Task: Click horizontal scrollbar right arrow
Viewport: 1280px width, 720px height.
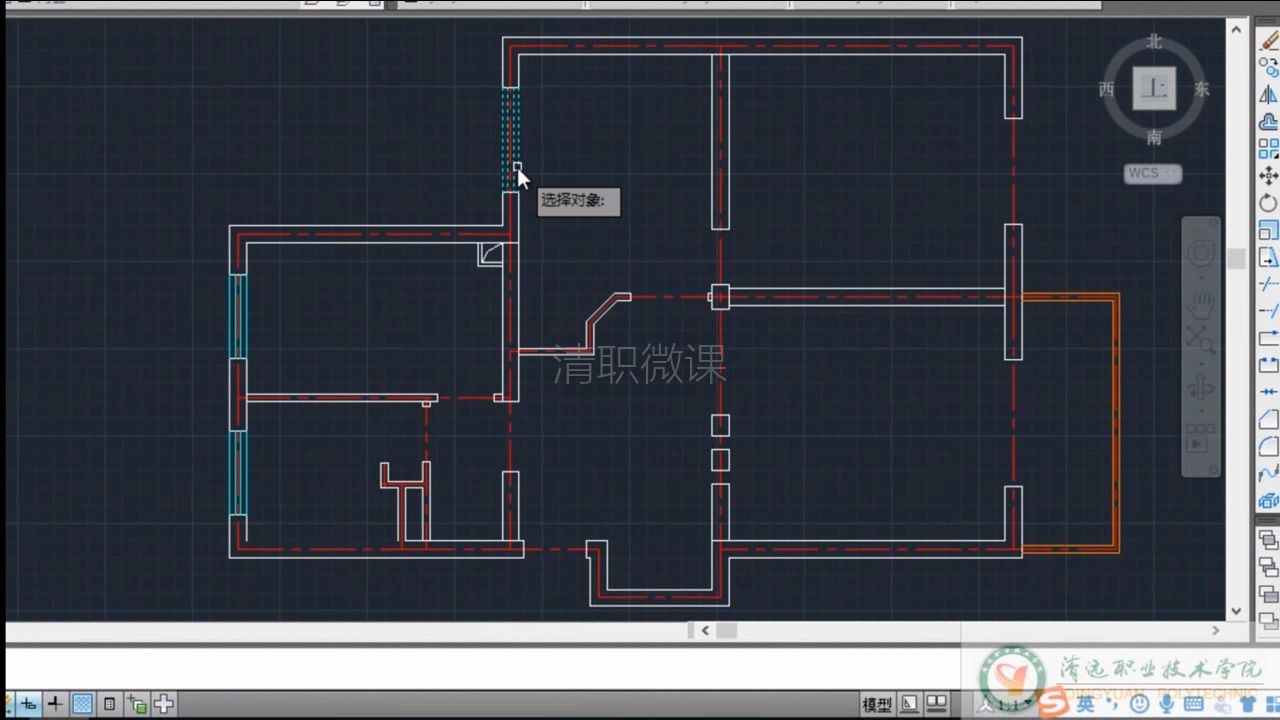Action: coord(1216,631)
